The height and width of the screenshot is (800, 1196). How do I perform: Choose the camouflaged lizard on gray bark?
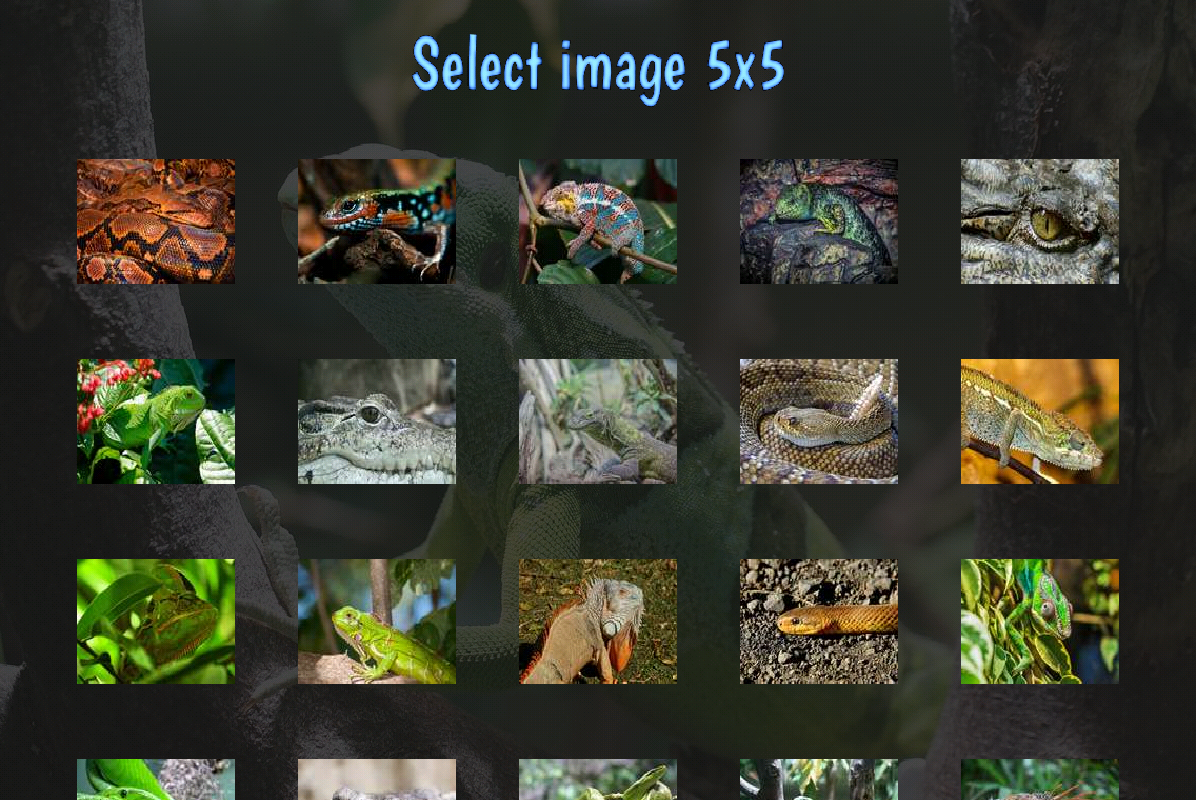(x=598, y=421)
